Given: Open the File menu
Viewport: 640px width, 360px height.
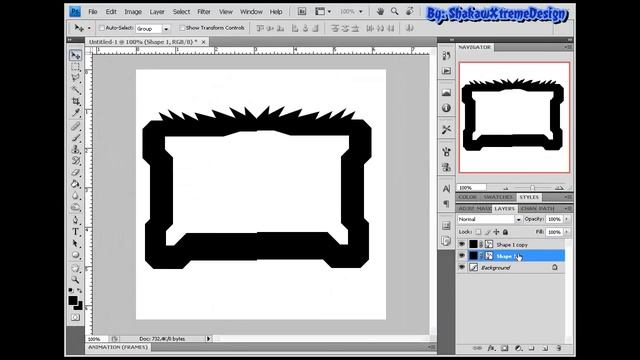Looking at the screenshot, I should [x=93, y=12].
